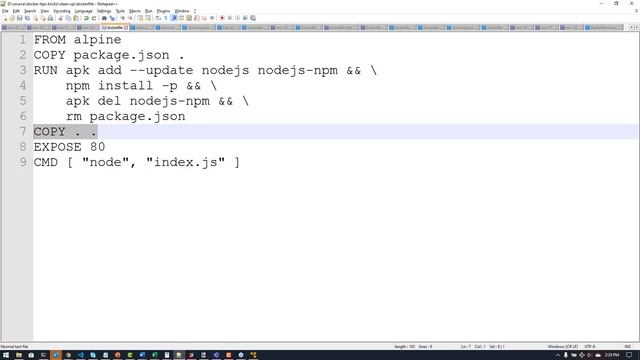Open the Settings menu
The image size is (640, 360).
pos(104,11)
